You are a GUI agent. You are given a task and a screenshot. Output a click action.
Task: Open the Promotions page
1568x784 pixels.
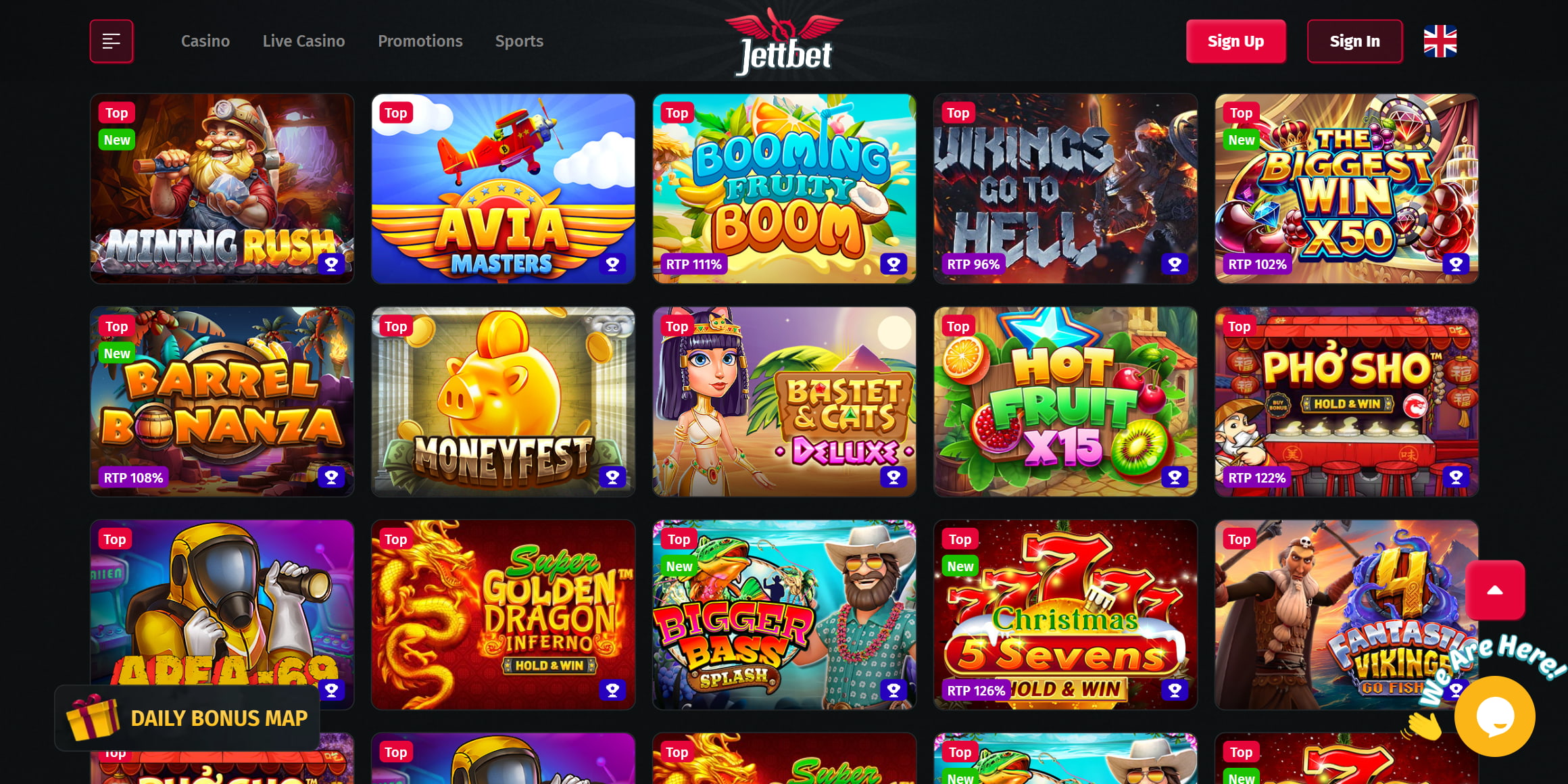point(420,41)
